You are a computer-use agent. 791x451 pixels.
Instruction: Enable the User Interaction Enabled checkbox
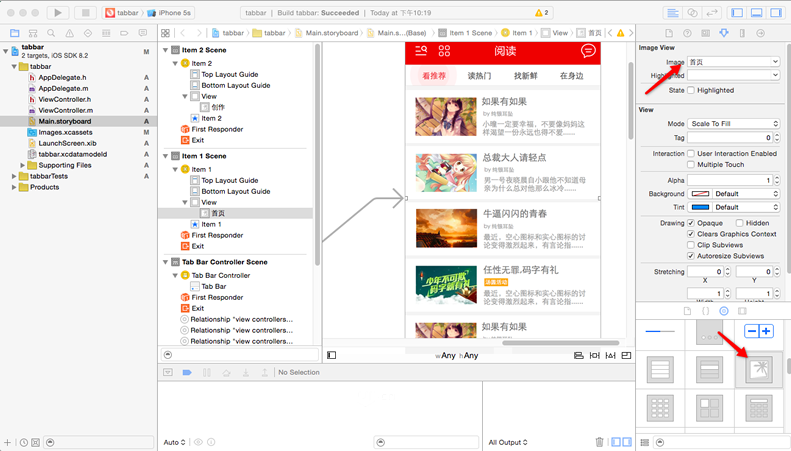click(691, 154)
